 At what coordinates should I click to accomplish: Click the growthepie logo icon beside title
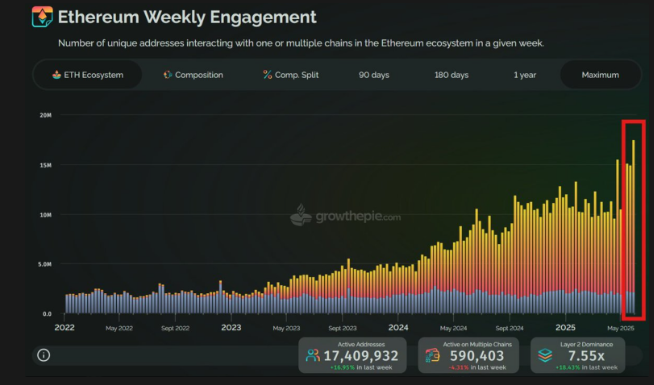(42, 17)
